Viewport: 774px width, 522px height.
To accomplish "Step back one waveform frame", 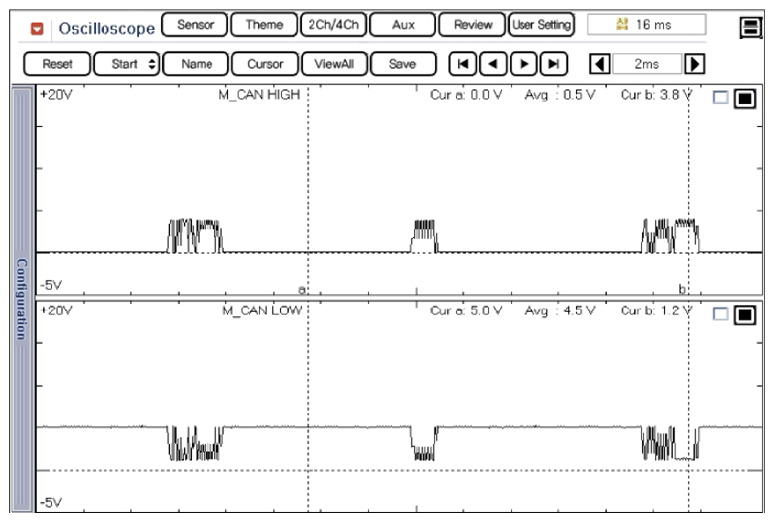I will coord(492,64).
